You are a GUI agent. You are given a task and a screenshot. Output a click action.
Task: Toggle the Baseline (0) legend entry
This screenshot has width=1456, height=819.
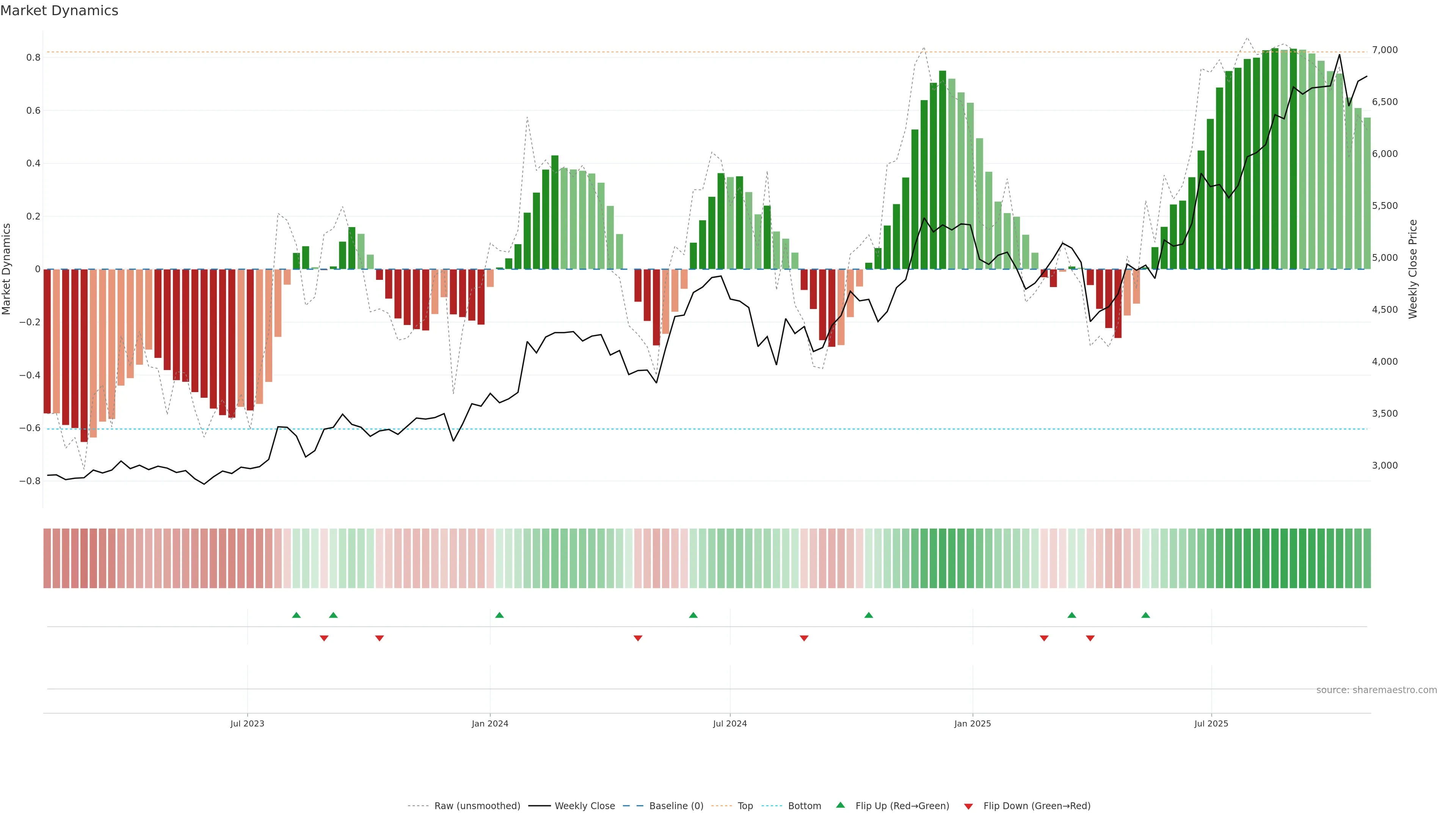tap(676, 805)
